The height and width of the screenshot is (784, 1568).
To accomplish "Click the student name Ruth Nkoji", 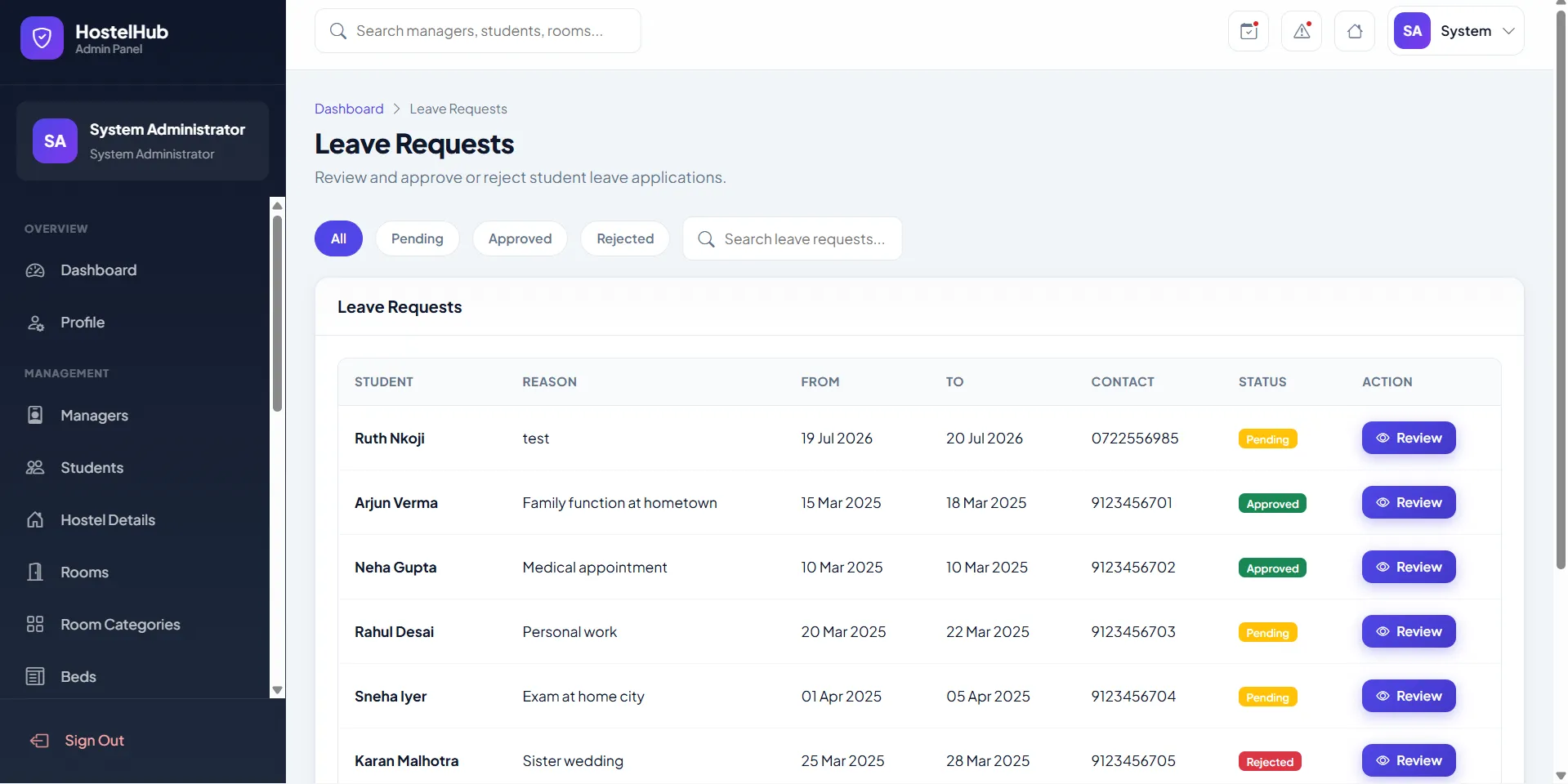I will click(390, 439).
